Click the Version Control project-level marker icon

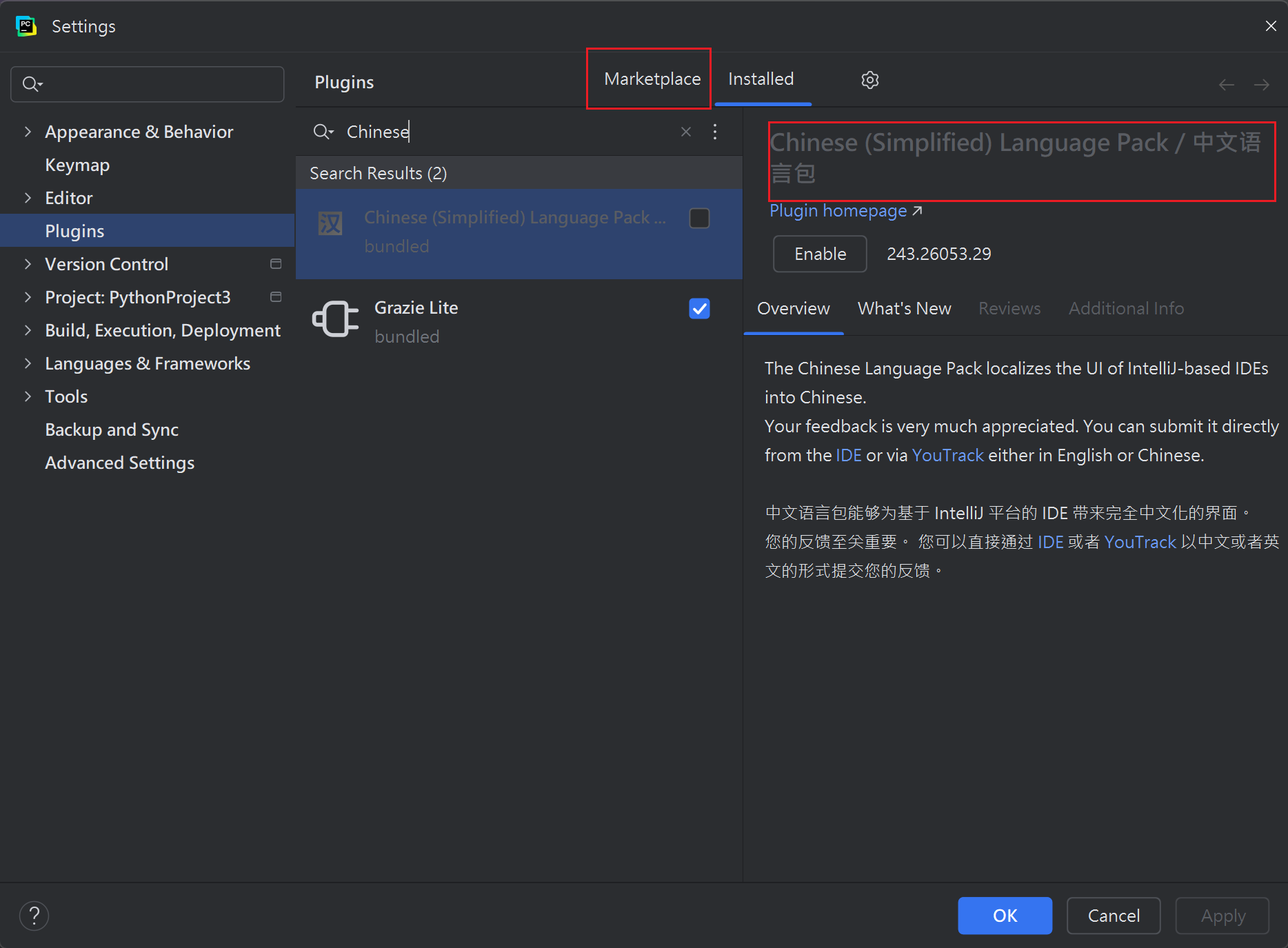pos(276,264)
